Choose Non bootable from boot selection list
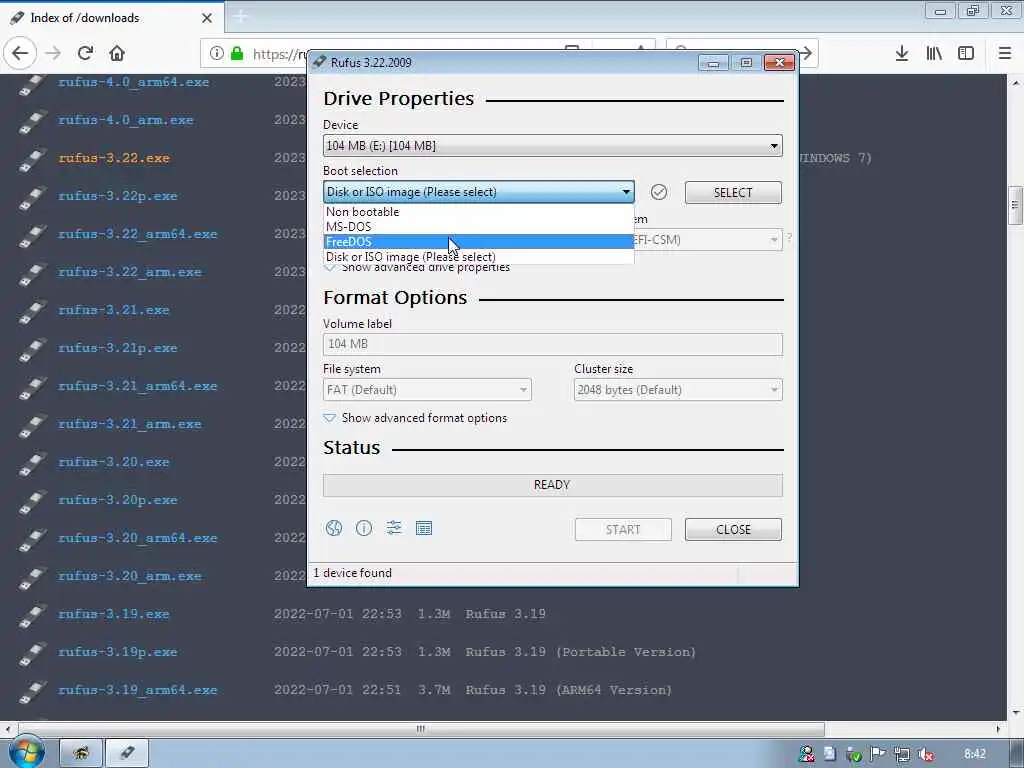 (x=479, y=212)
